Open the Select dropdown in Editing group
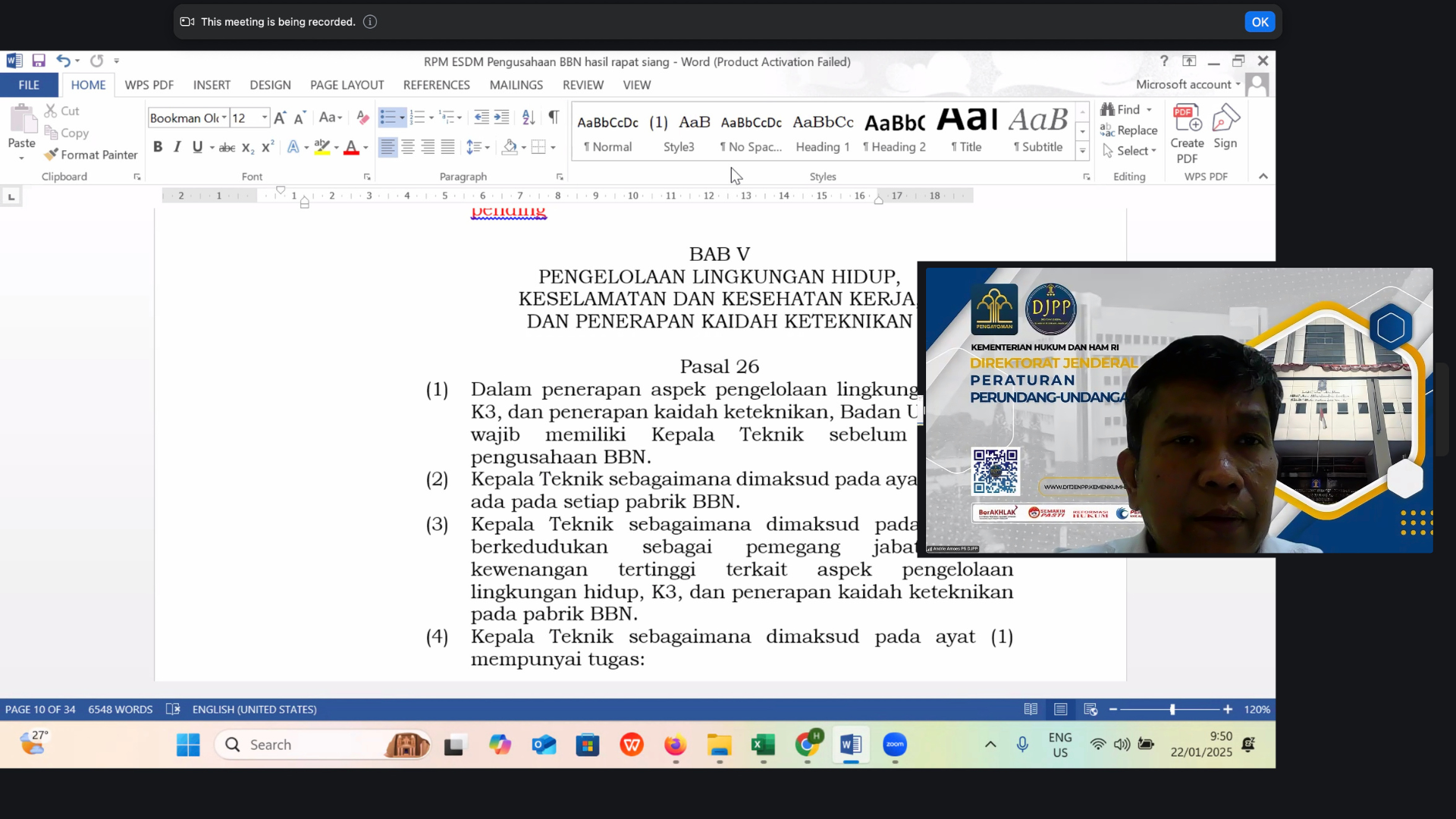The height and width of the screenshot is (819, 1456). [x=1129, y=151]
